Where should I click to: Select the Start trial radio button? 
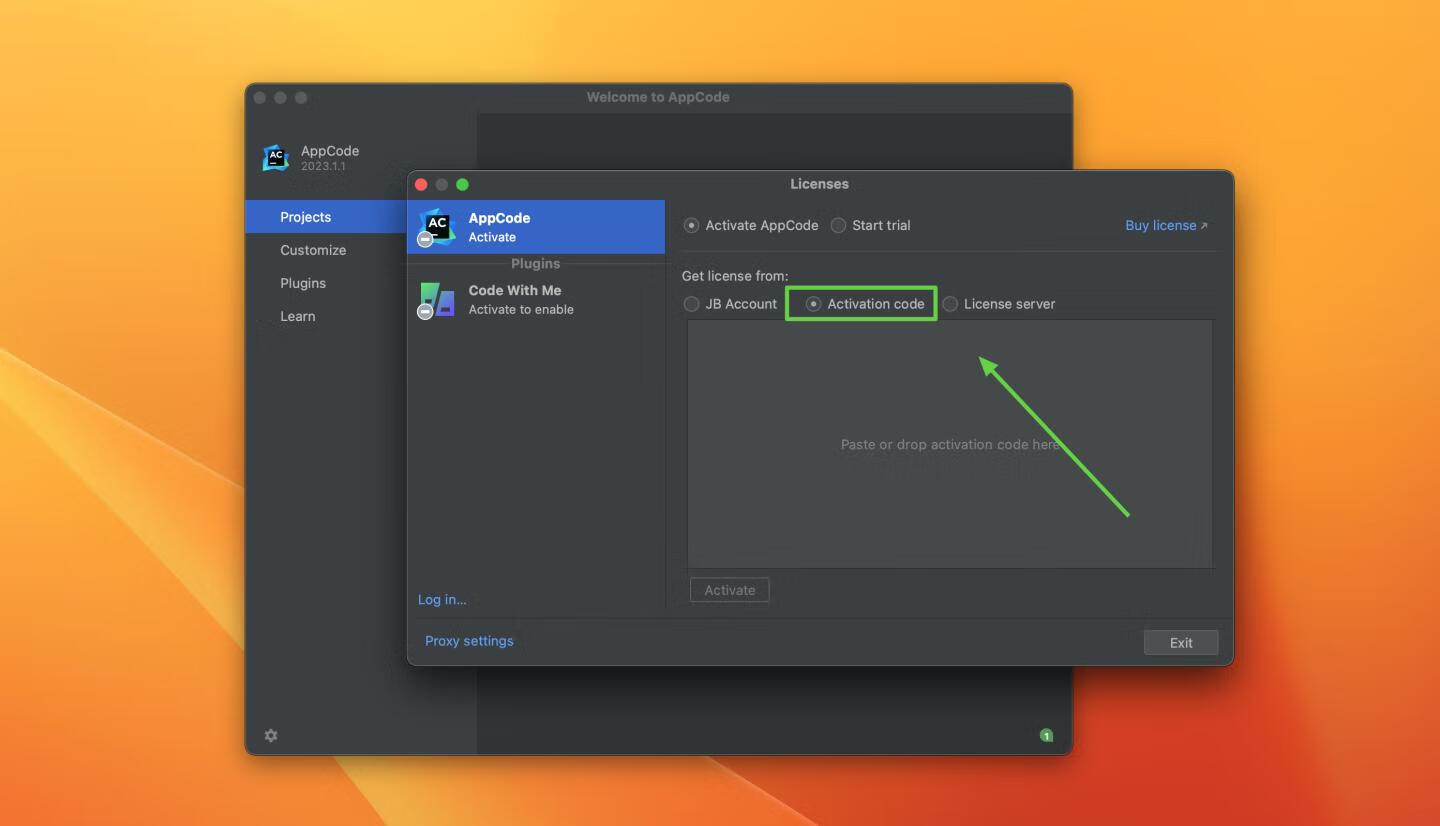[838, 225]
